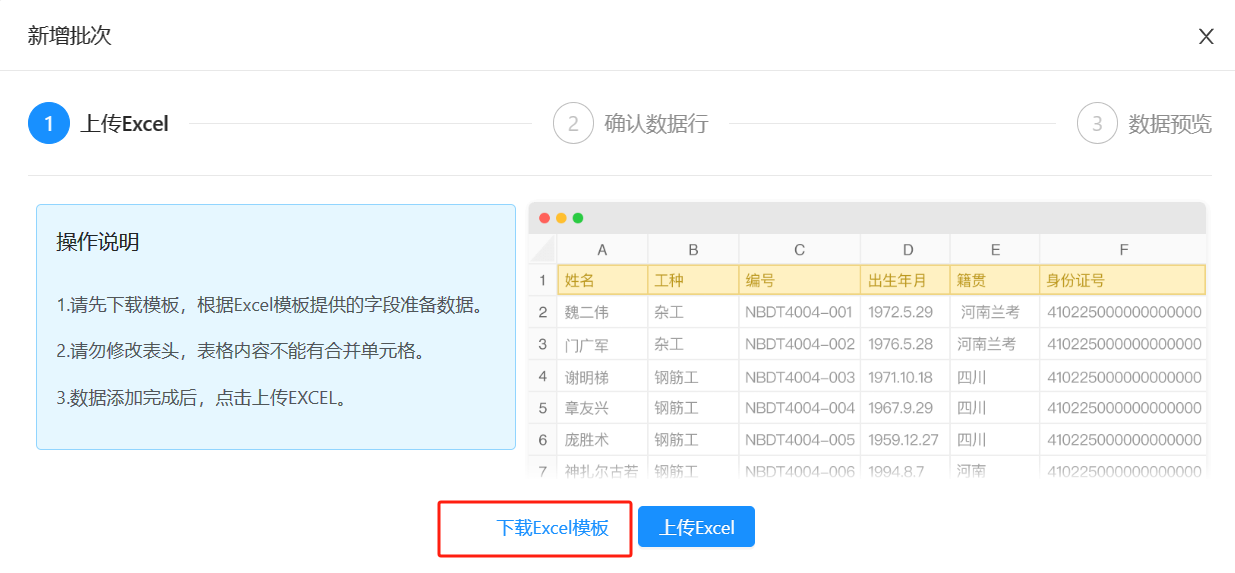Click the 身份证号 header cell
This screenshot has width=1235, height=573.
pos(1123,280)
